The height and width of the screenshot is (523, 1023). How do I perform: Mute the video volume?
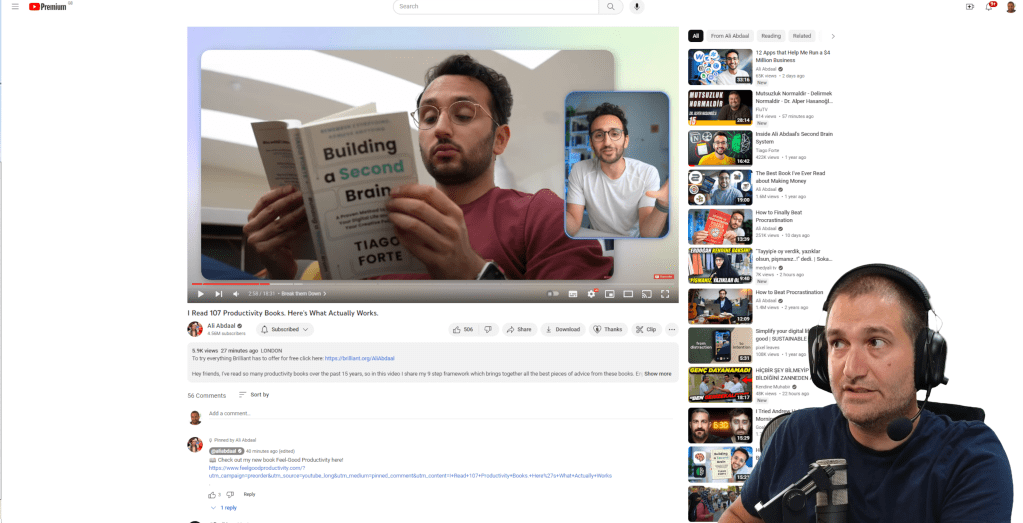tap(236, 294)
